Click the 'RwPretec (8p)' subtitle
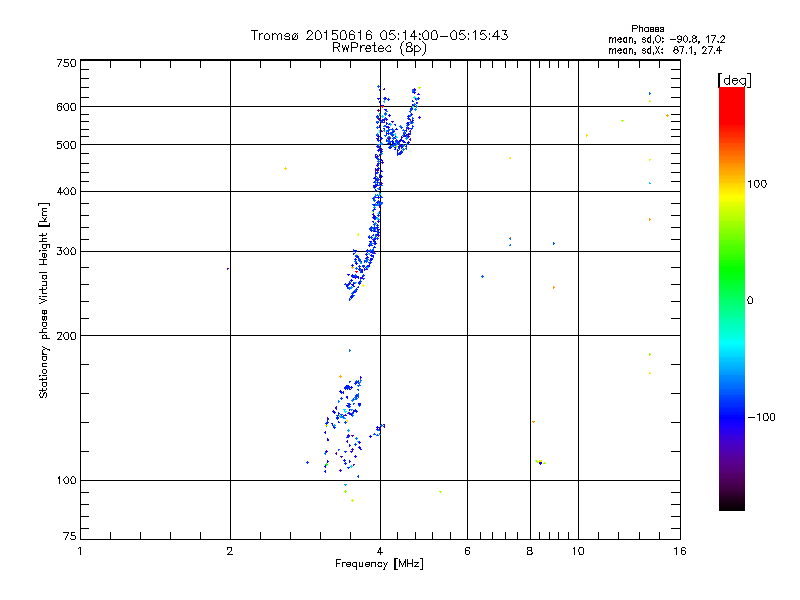Viewport: 800px width, 600px height. tap(379, 48)
